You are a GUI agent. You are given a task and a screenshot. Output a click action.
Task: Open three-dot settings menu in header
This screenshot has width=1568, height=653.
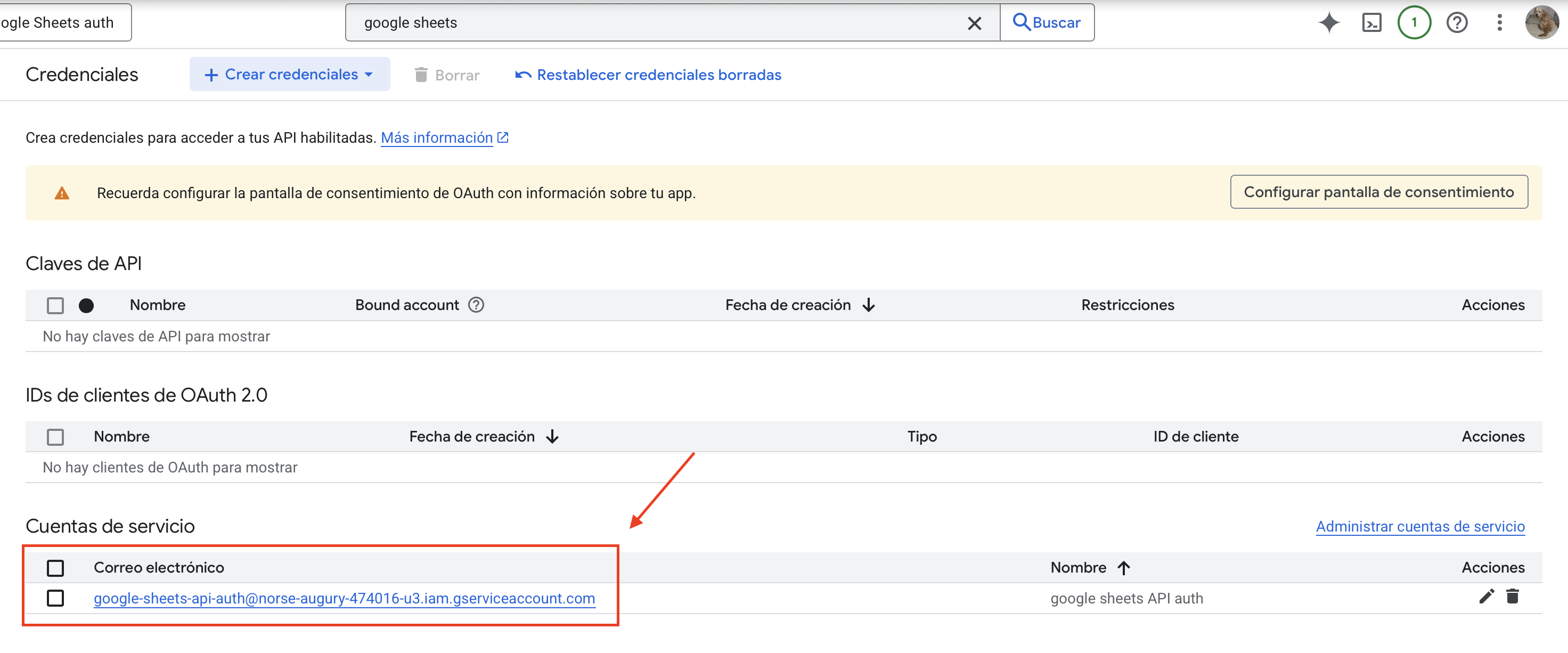pyautogui.click(x=1499, y=22)
